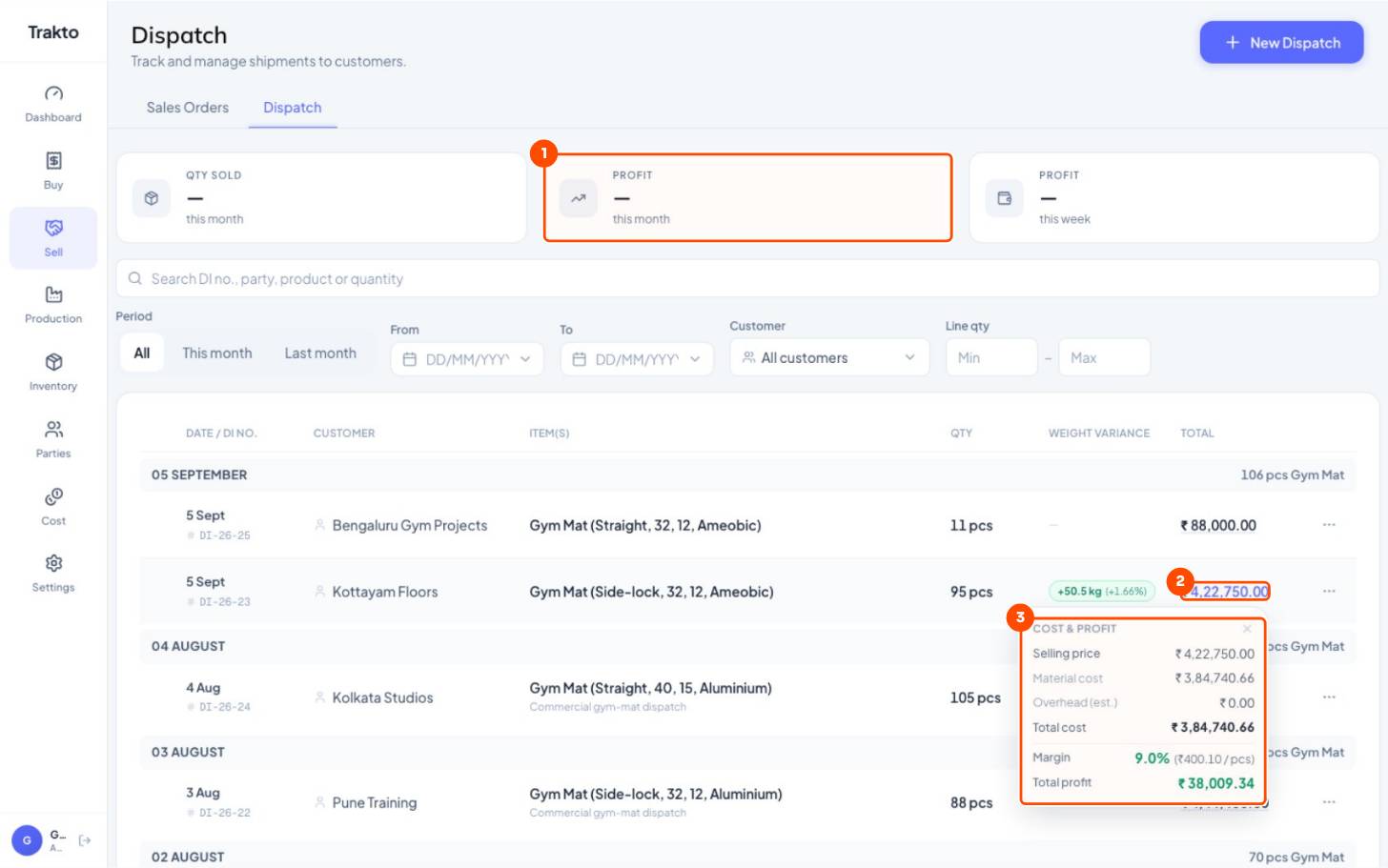This screenshot has width=1388, height=868.
Task: Click customer Bengaluru Gym Projects
Action: click(410, 526)
